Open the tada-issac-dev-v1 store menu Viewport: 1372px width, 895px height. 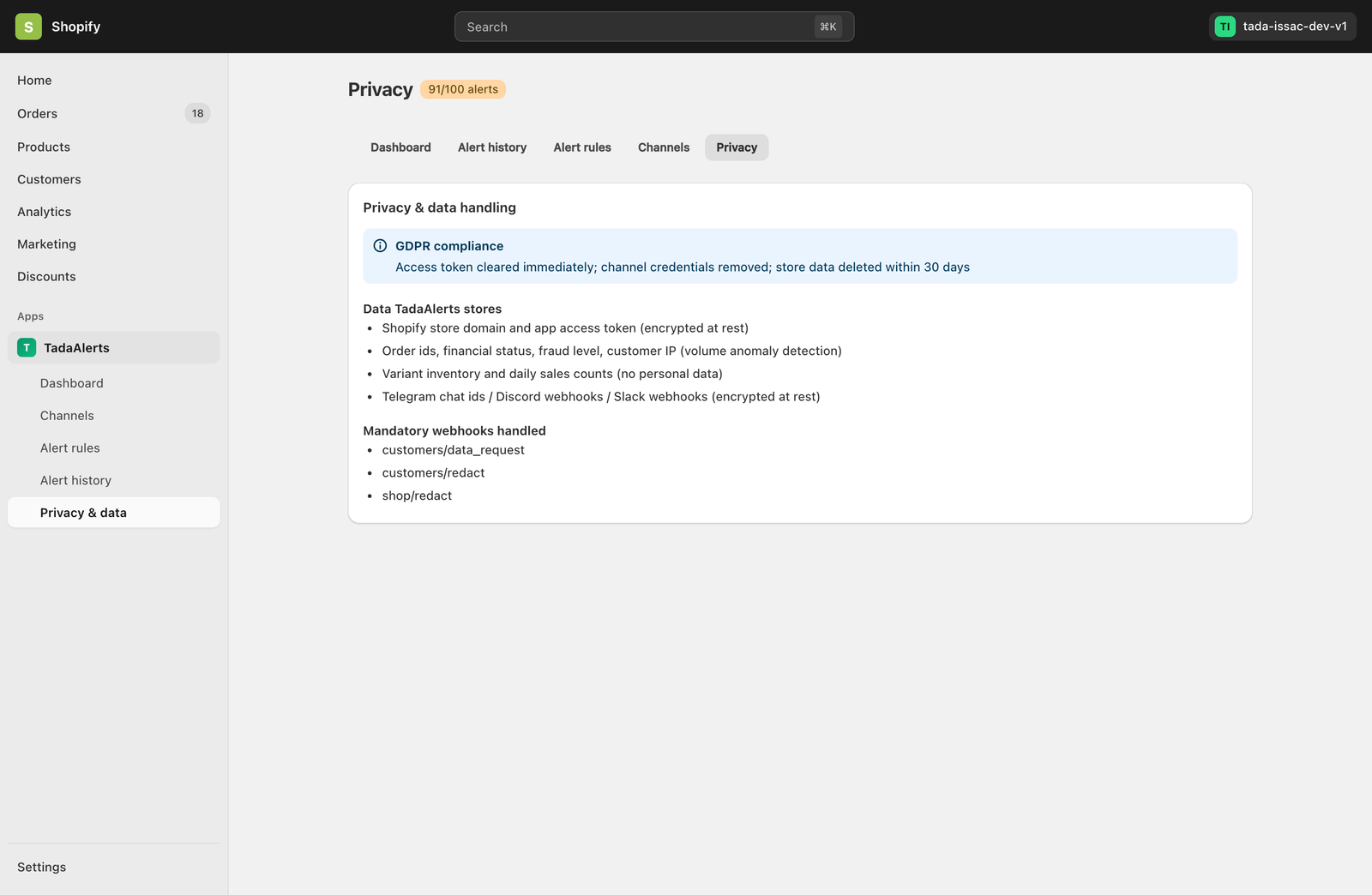click(x=1282, y=27)
